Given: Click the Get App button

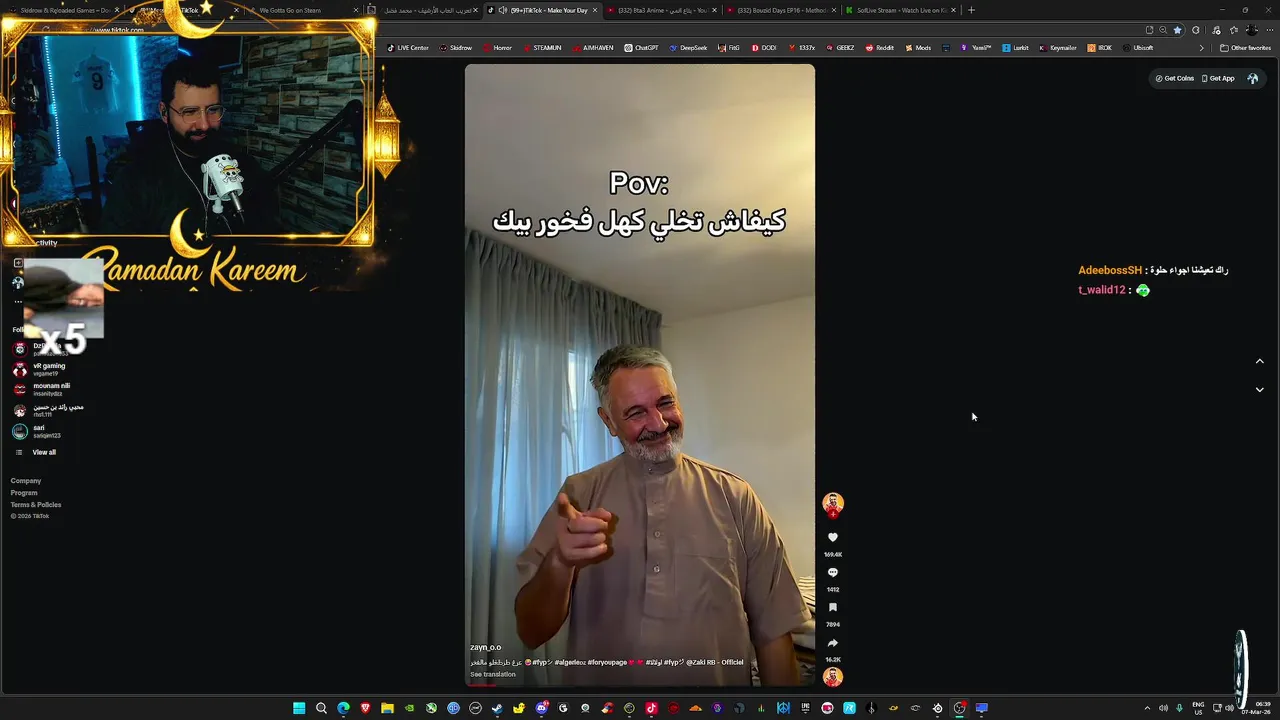Looking at the screenshot, I should [1218, 78].
